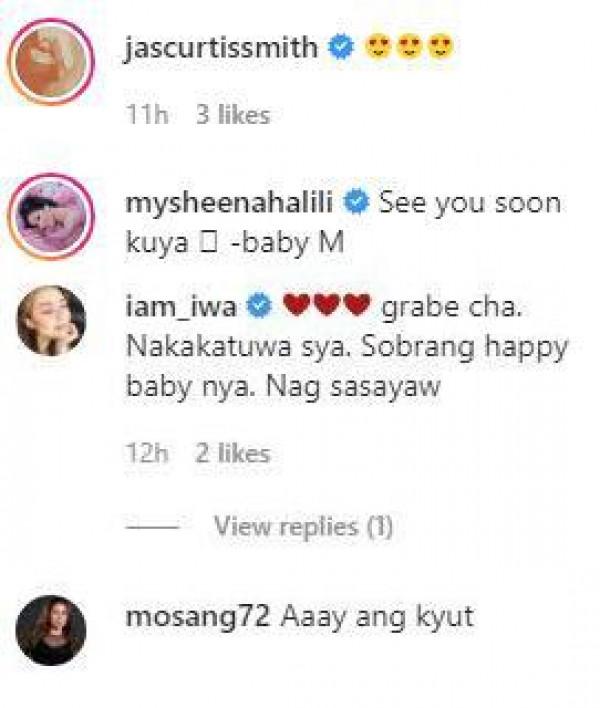The image size is (600, 708).
Task: Click the mysheenahalili username
Action: pyautogui.click(x=229, y=203)
